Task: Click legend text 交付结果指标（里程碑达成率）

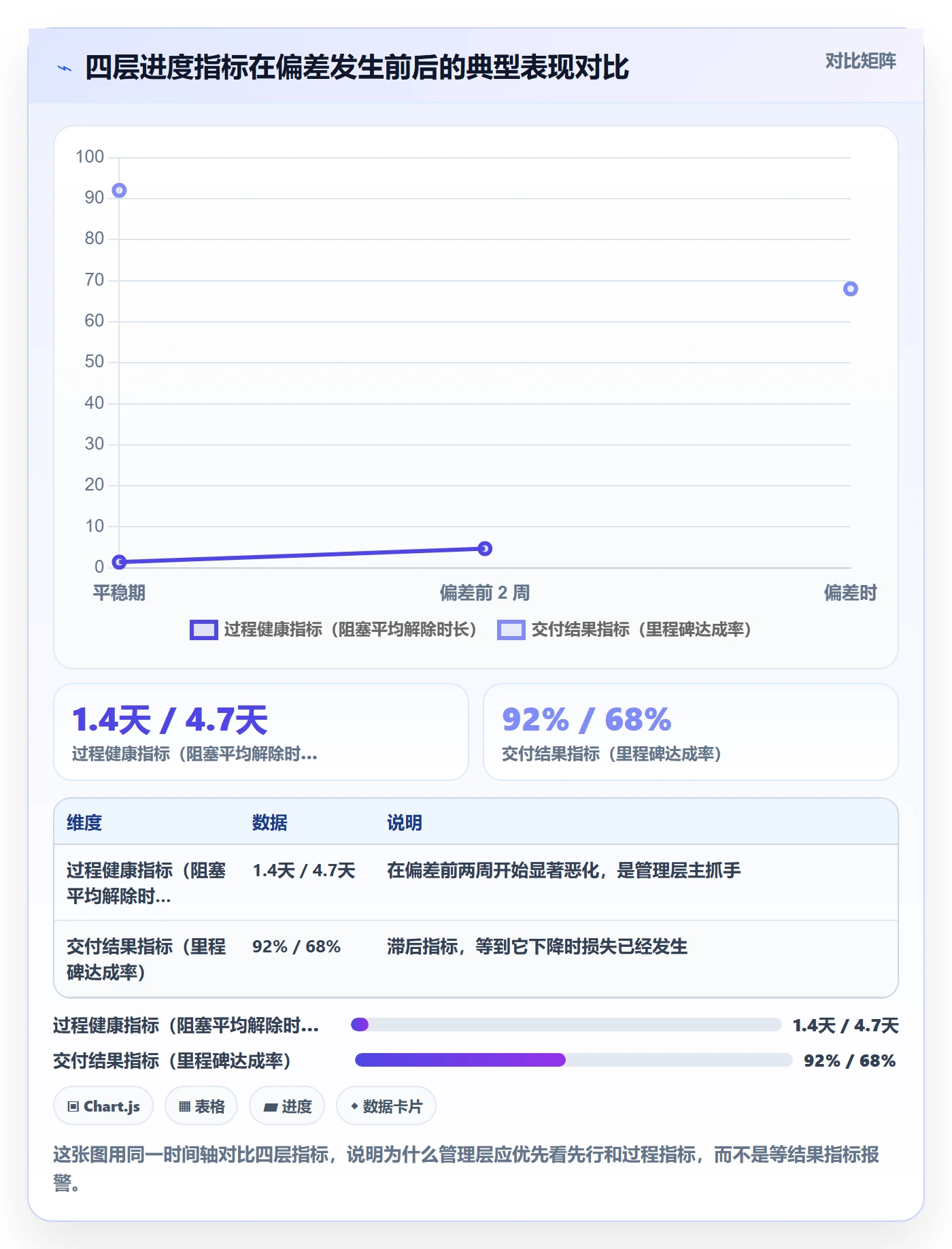Action: pos(641,630)
